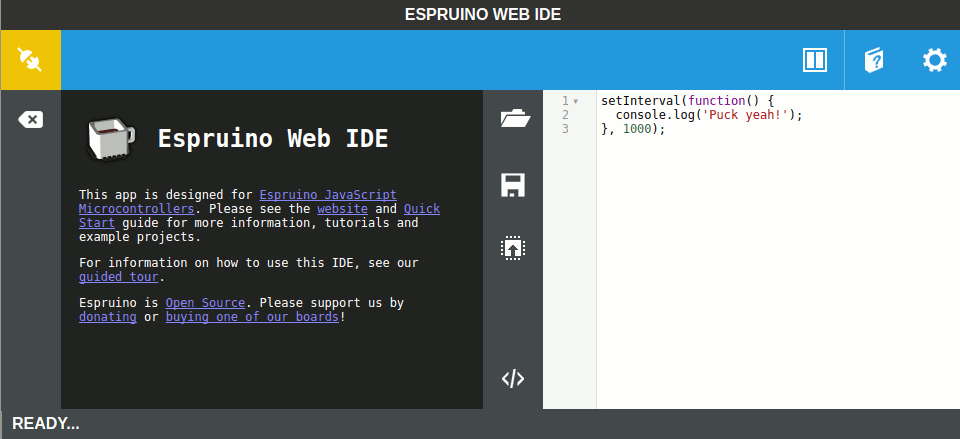Viewport: 960px width, 439px height.
Task: Collapse the fold arrow on line 1
Action: pyautogui.click(x=576, y=101)
